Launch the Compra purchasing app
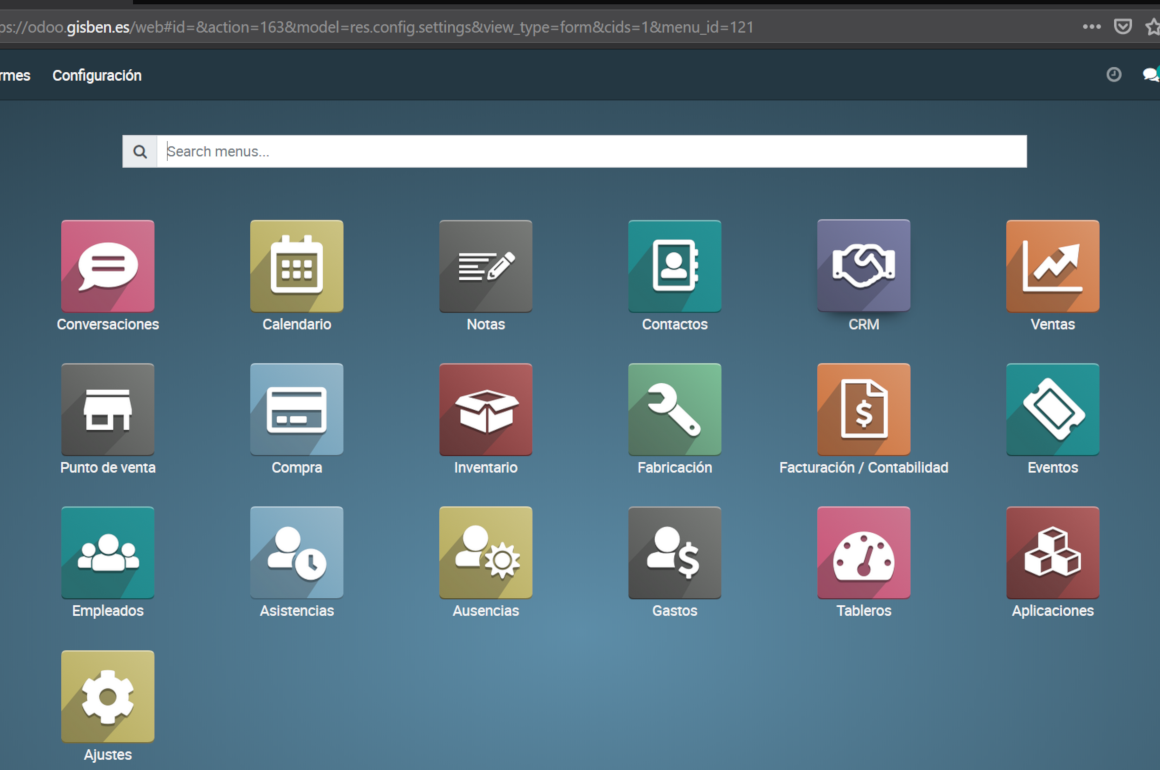 (297, 410)
